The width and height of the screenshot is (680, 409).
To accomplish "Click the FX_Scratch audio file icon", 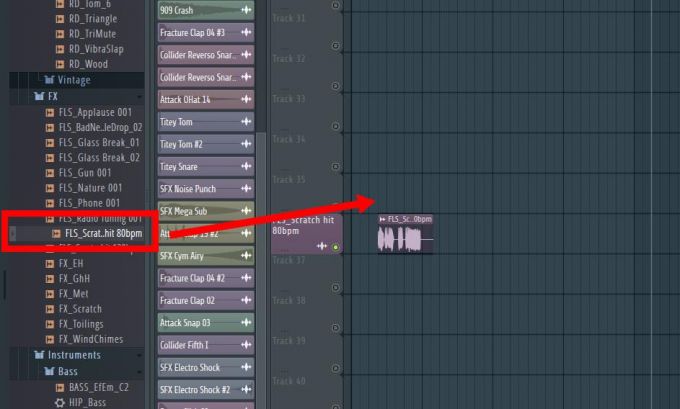I will coord(50,309).
